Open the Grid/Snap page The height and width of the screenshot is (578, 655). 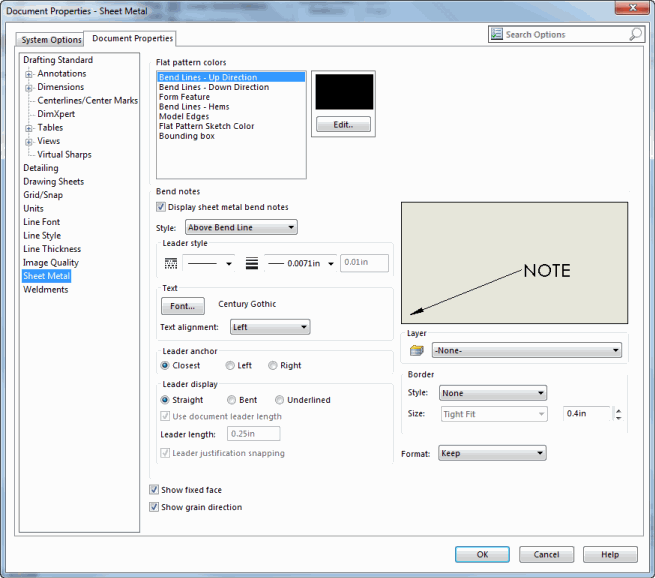pos(43,195)
